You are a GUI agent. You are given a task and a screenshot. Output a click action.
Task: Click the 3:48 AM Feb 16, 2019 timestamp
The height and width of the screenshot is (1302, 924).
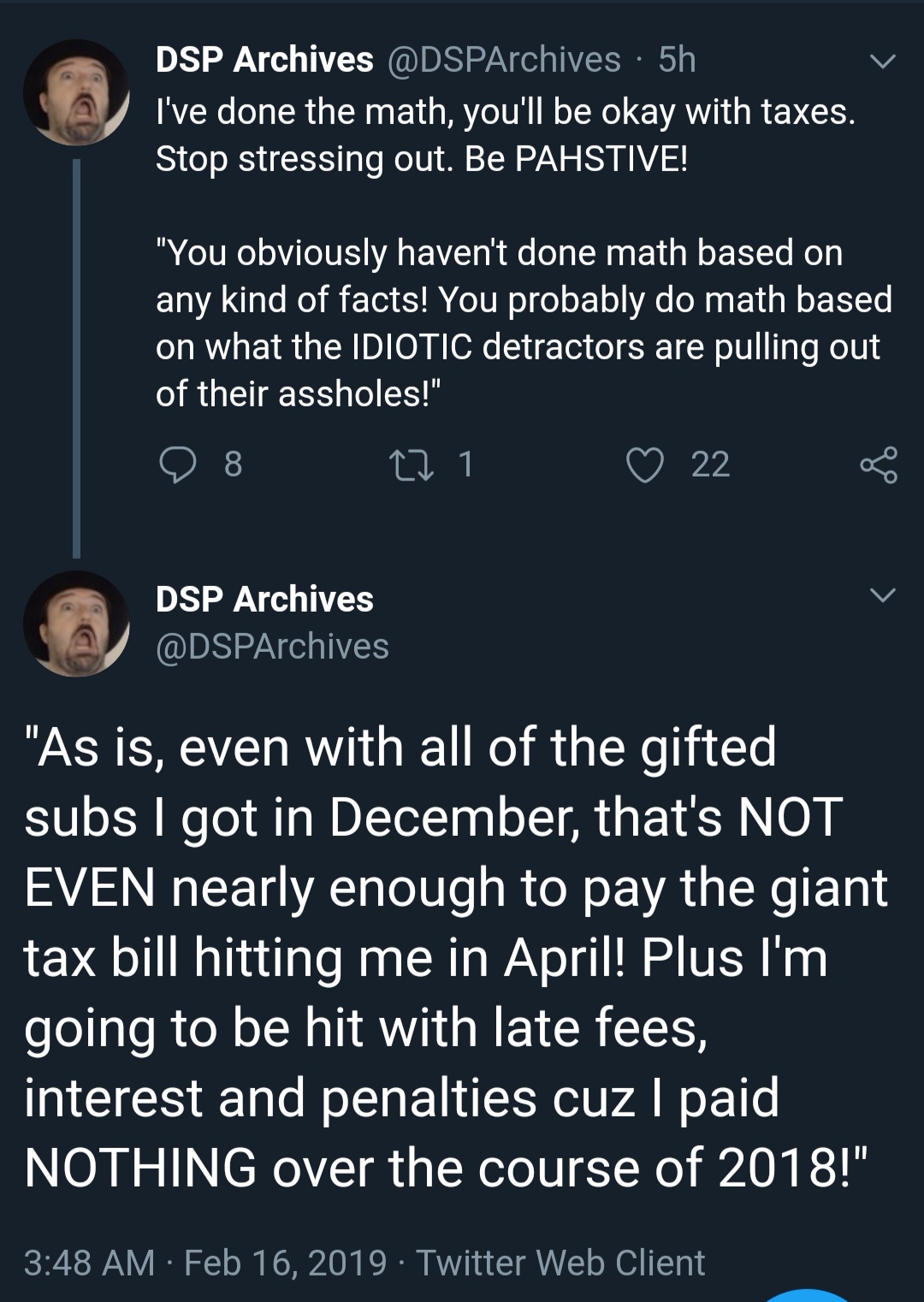[205, 1263]
